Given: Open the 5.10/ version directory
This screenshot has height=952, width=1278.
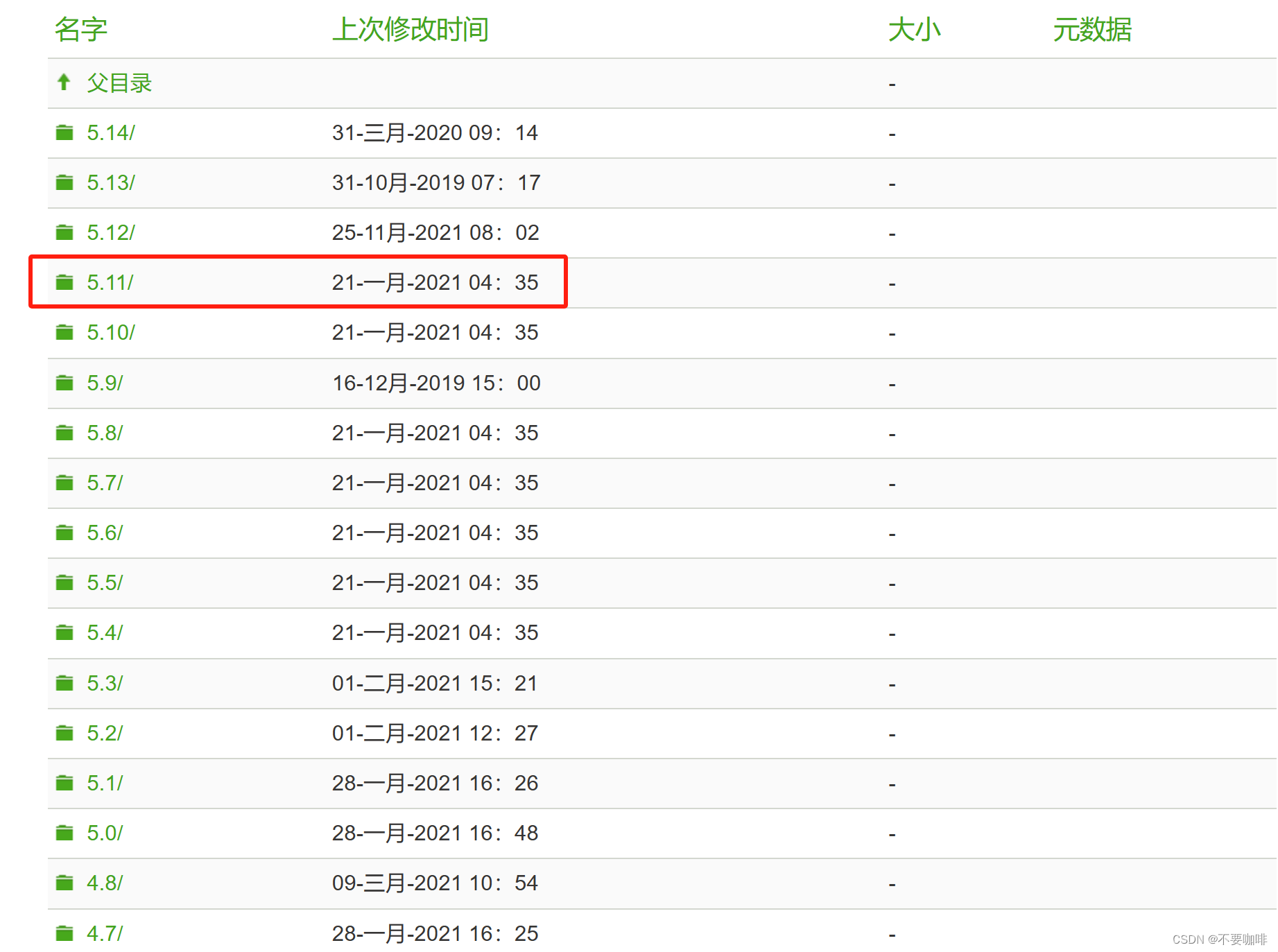Looking at the screenshot, I should pyautogui.click(x=112, y=332).
